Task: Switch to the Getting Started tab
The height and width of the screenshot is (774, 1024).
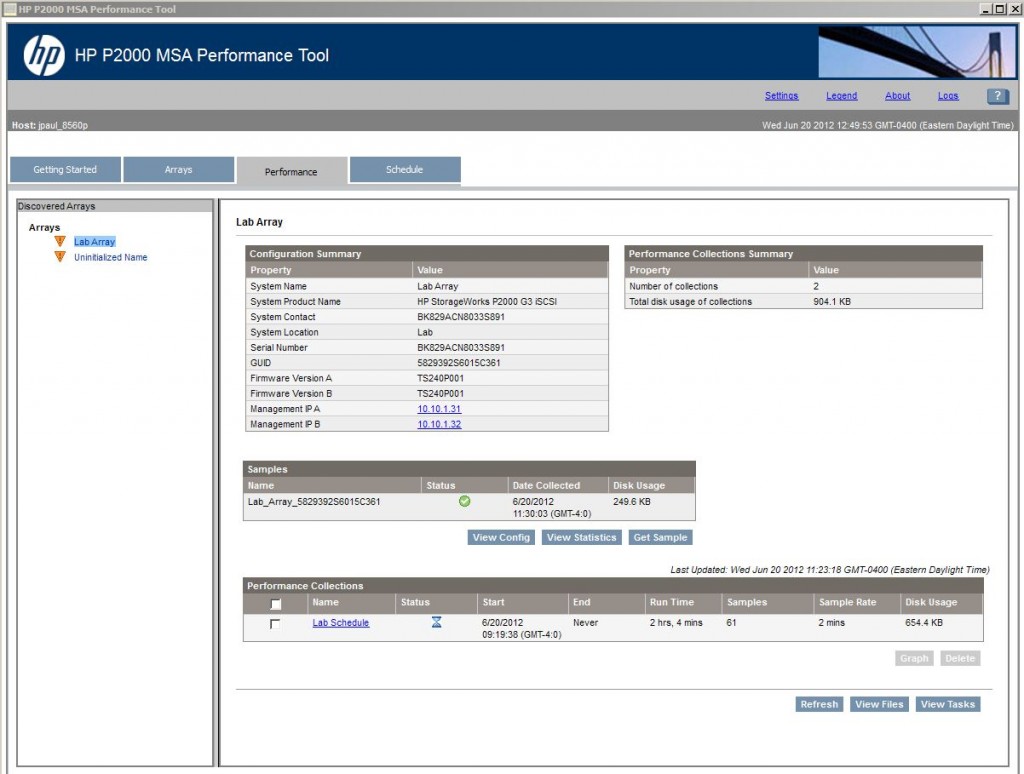Action: (65, 170)
